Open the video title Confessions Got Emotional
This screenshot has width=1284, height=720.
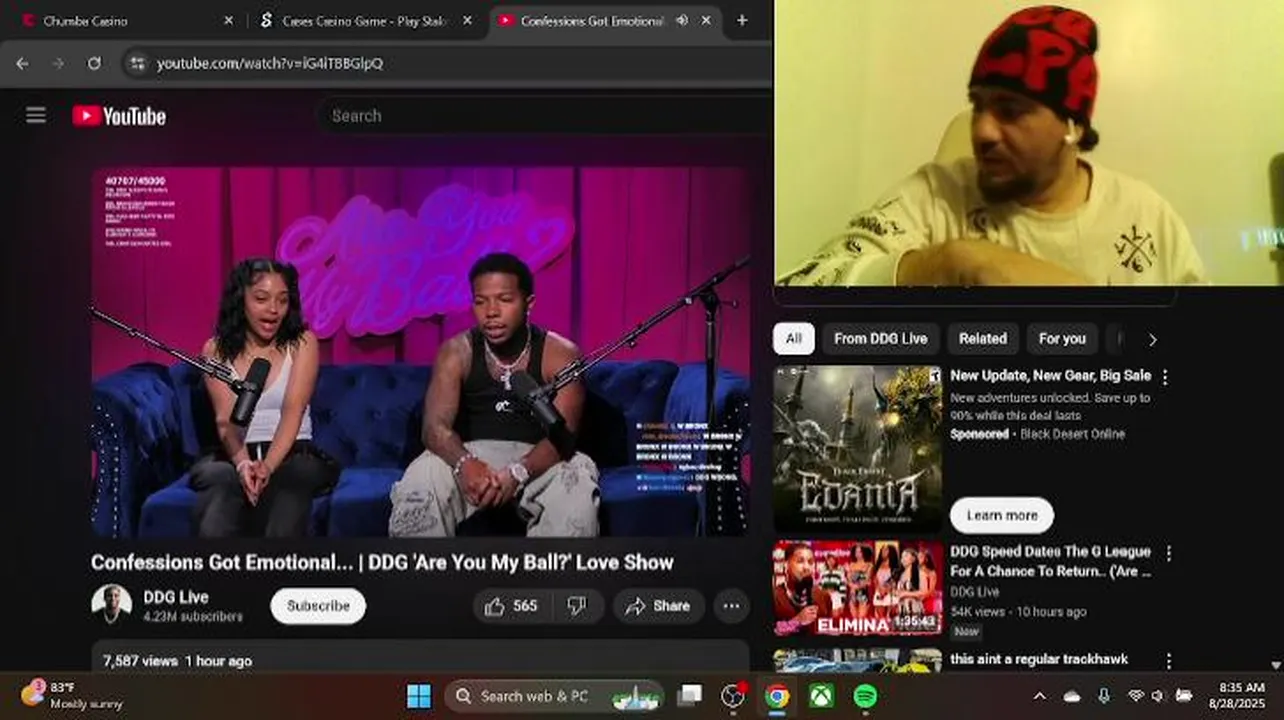[382, 562]
